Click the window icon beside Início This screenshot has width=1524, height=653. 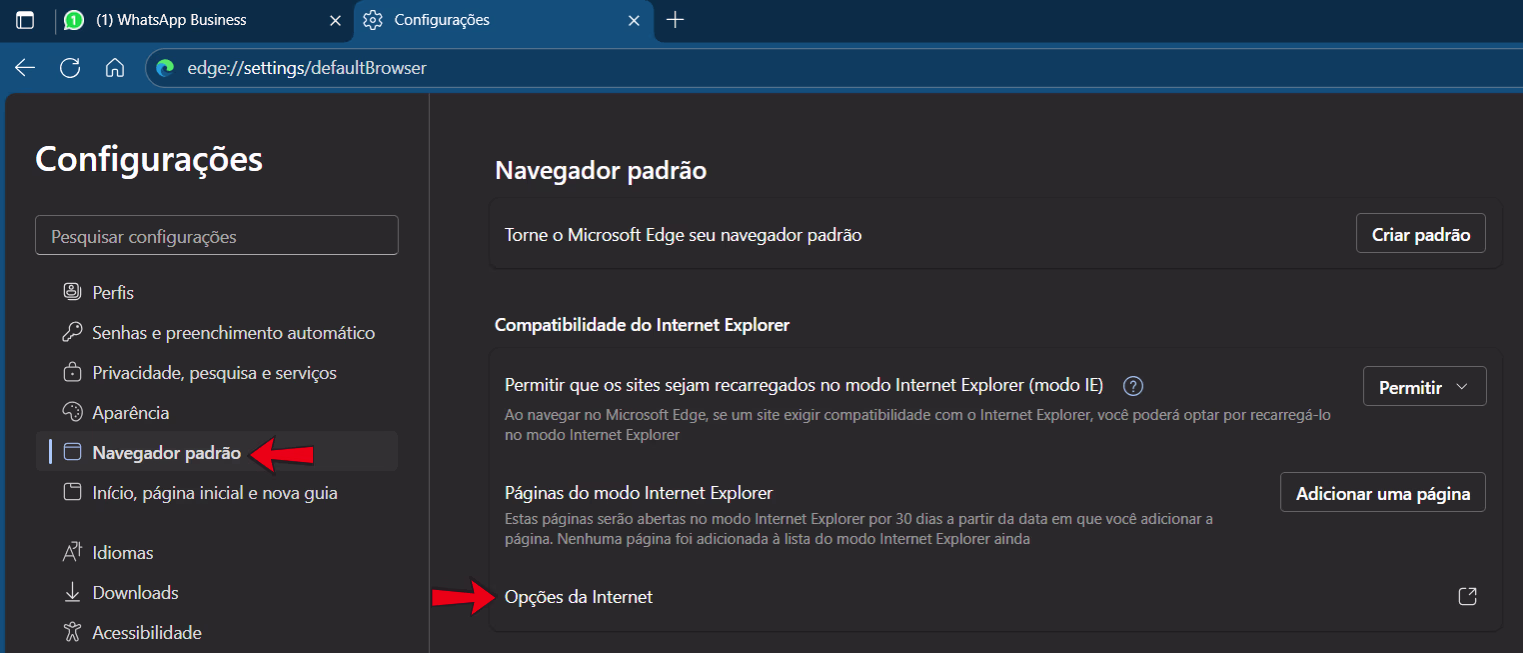point(72,492)
